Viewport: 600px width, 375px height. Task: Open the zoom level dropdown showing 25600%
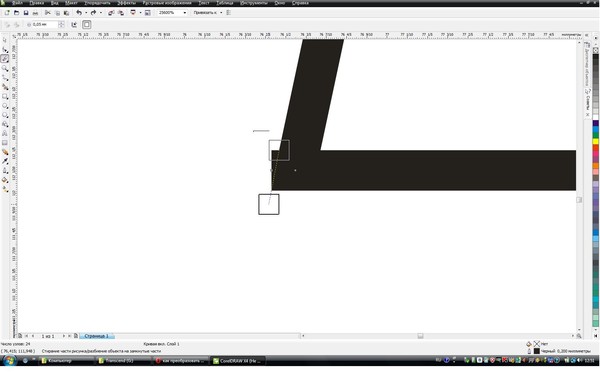pyautogui.click(x=173, y=13)
